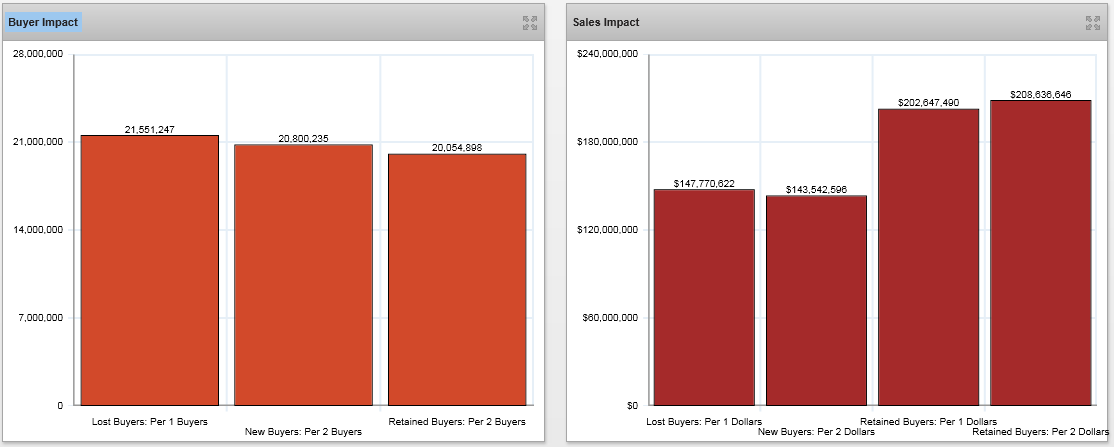Viewport: 1114px width, 447px height.
Task: Click the New Buyers: Per 2 Dollars bar
Action: pyautogui.click(x=816, y=300)
